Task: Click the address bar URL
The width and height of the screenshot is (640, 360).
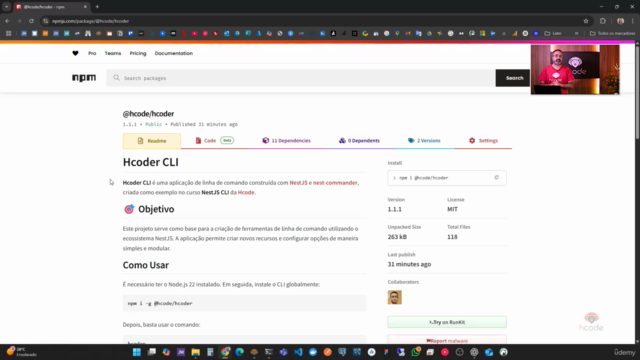Action: point(91,21)
